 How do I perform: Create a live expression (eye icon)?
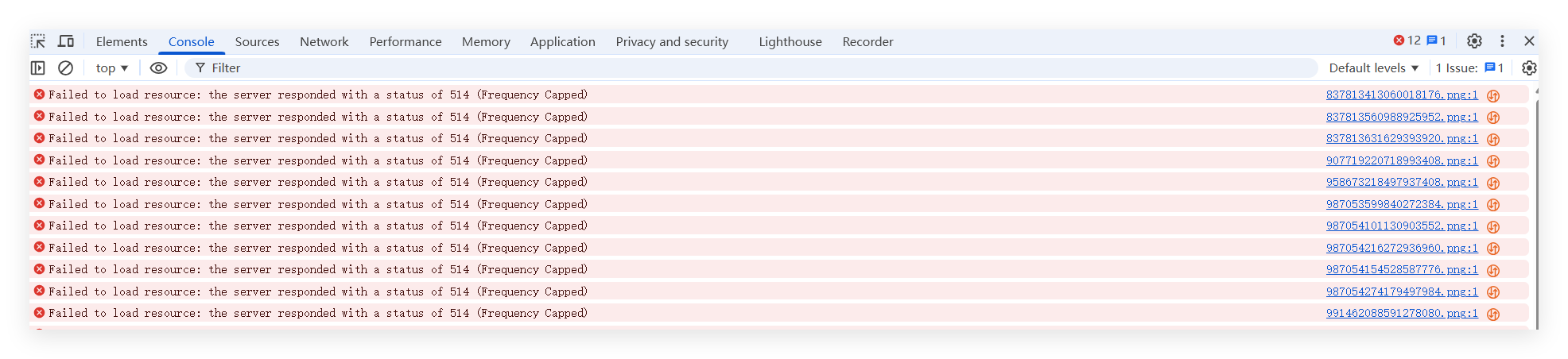[x=158, y=68]
